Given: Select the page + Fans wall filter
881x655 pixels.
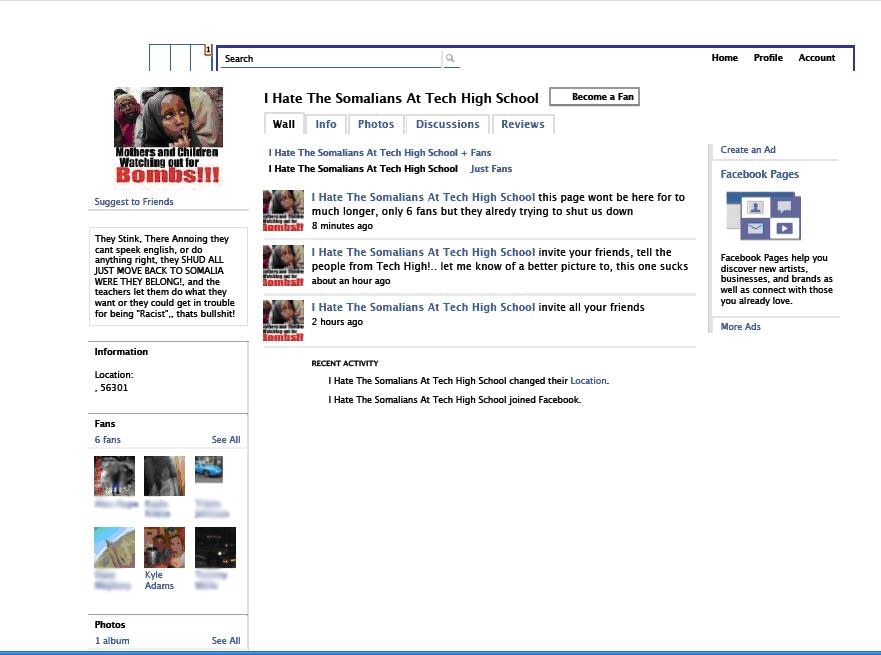Looking at the screenshot, I should (380, 153).
